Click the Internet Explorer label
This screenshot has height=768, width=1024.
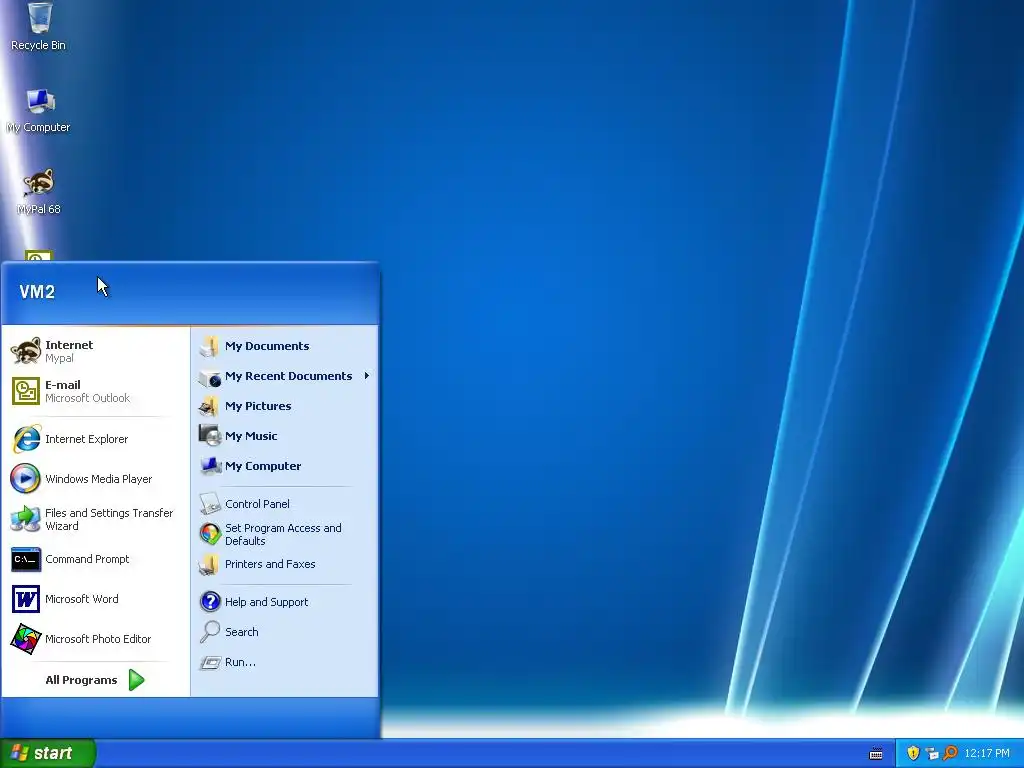point(86,439)
